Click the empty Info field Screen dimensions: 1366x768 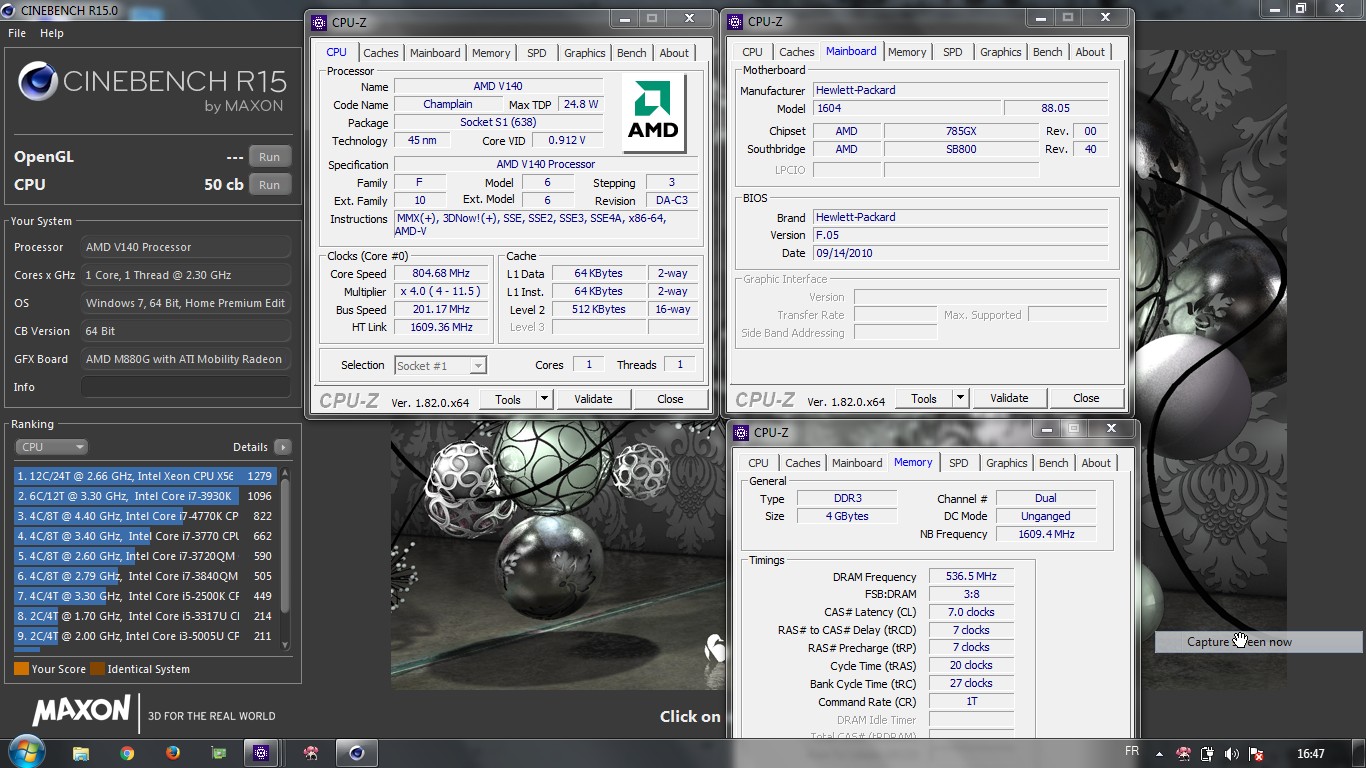pos(186,387)
